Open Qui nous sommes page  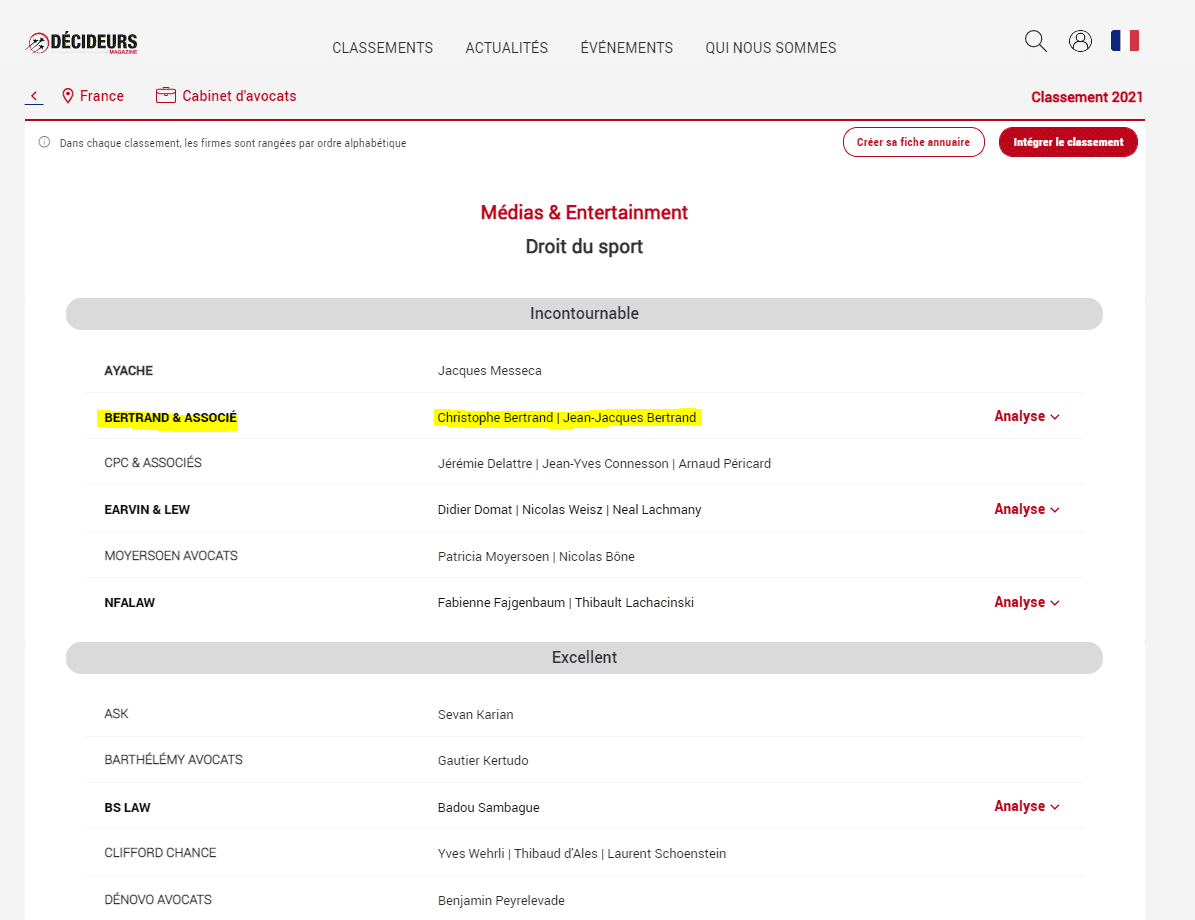(770, 48)
